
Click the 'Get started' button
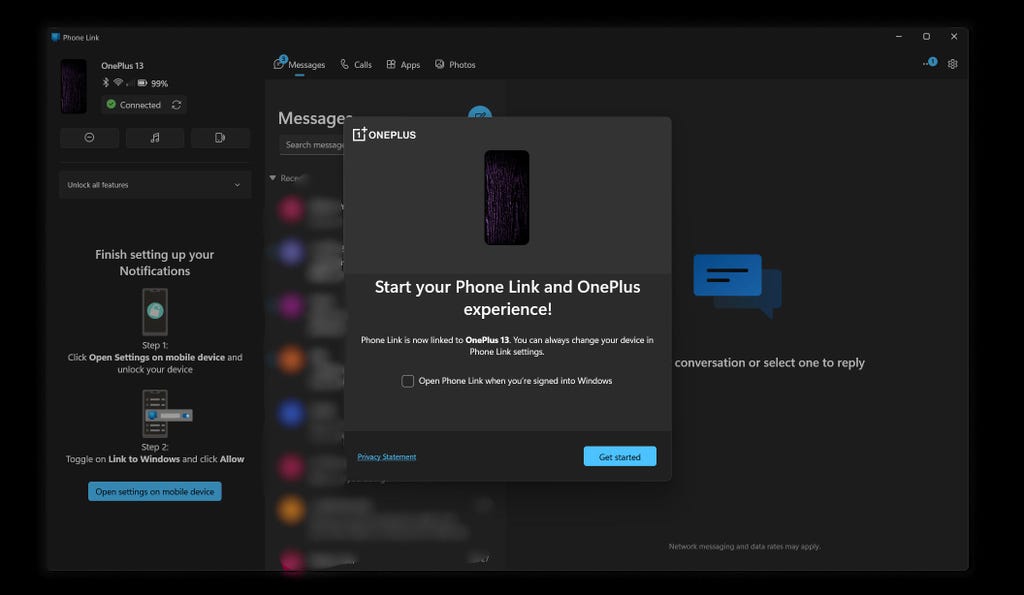pos(619,457)
